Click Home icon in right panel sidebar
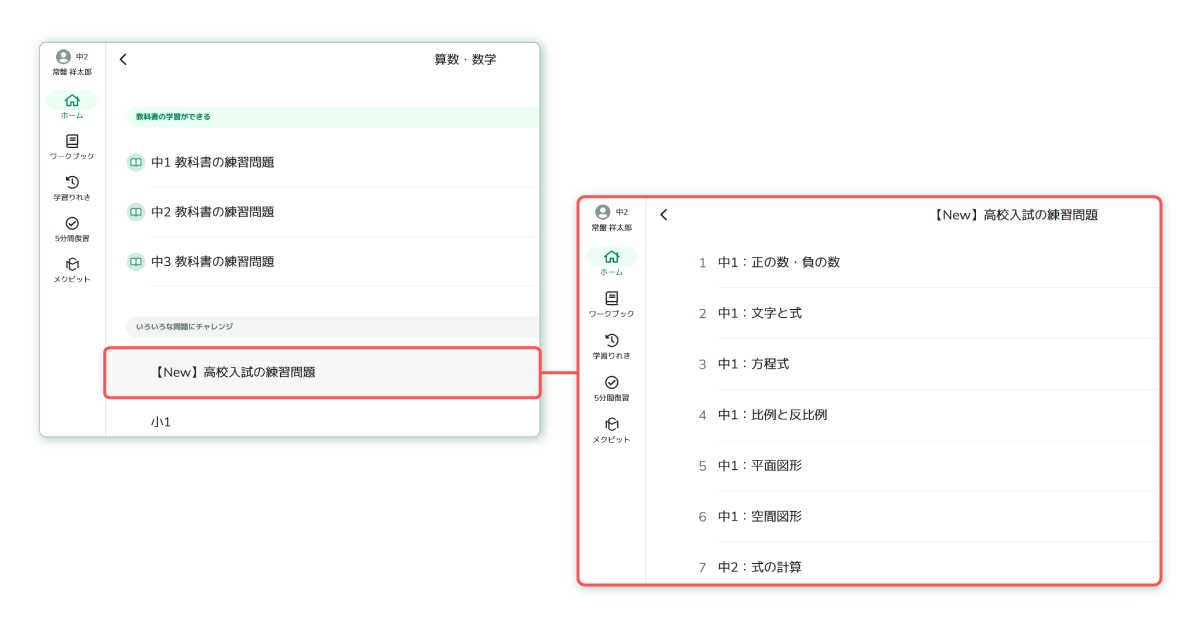 point(611,257)
